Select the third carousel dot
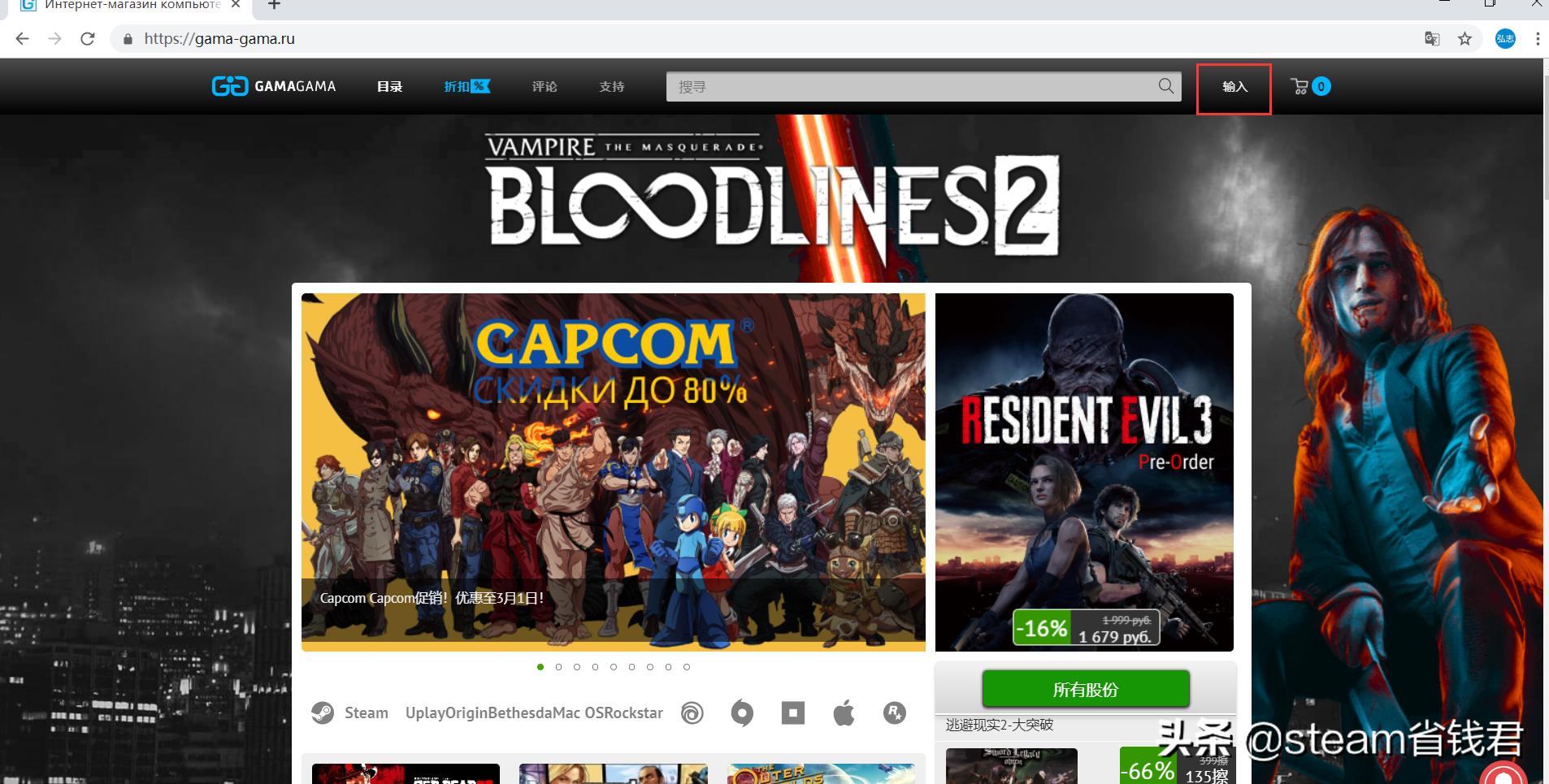1549x784 pixels. (x=577, y=667)
